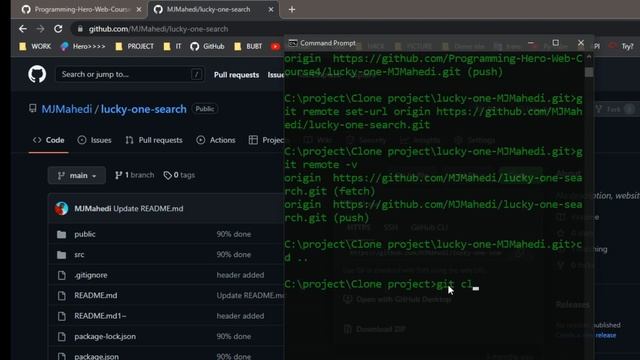Screen dimensions: 640x360
Task: Open the WORK bookmark folder
Action: (x=35, y=47)
